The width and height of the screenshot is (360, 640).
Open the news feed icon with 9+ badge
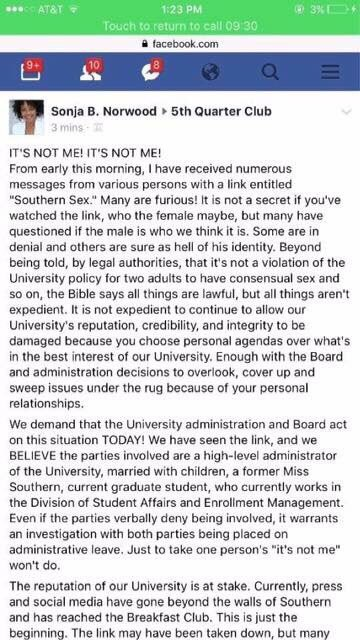coord(31,71)
